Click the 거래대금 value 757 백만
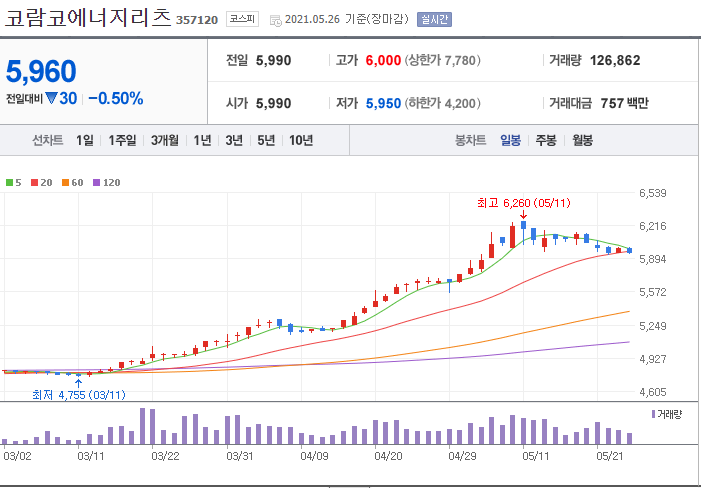Screen dimensions: 701x488 pyautogui.click(x=625, y=104)
